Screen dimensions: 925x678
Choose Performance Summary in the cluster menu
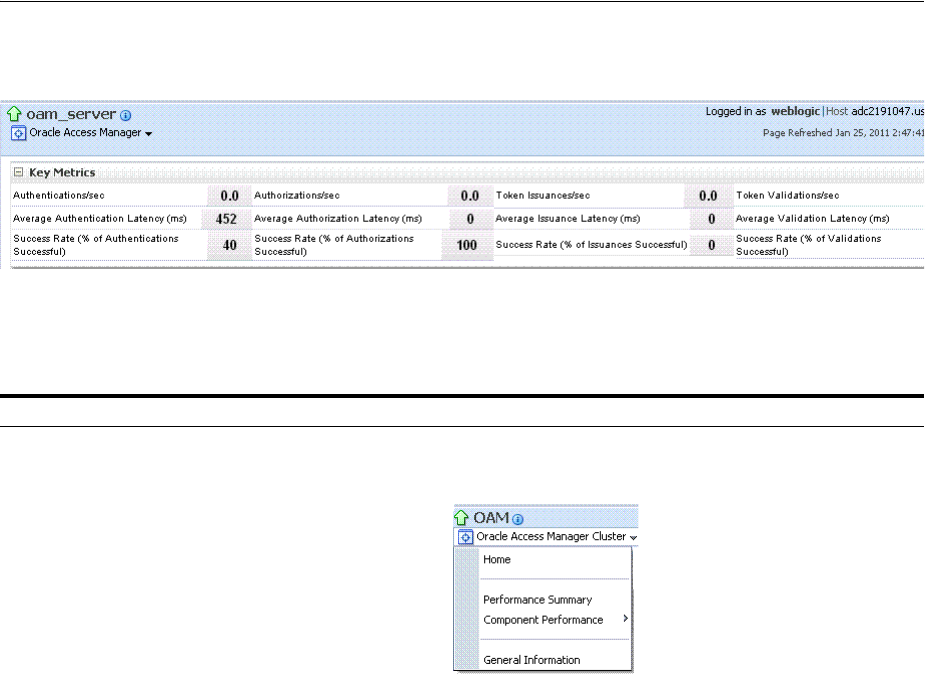click(x=537, y=600)
